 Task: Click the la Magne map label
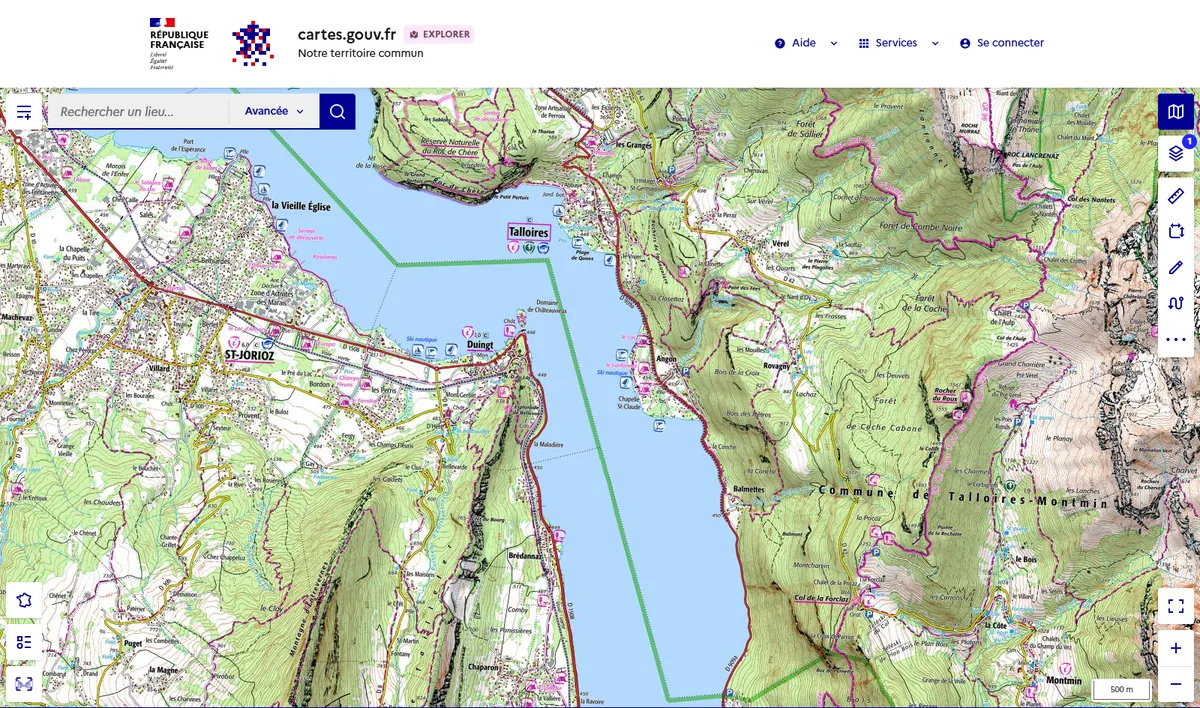(162, 670)
